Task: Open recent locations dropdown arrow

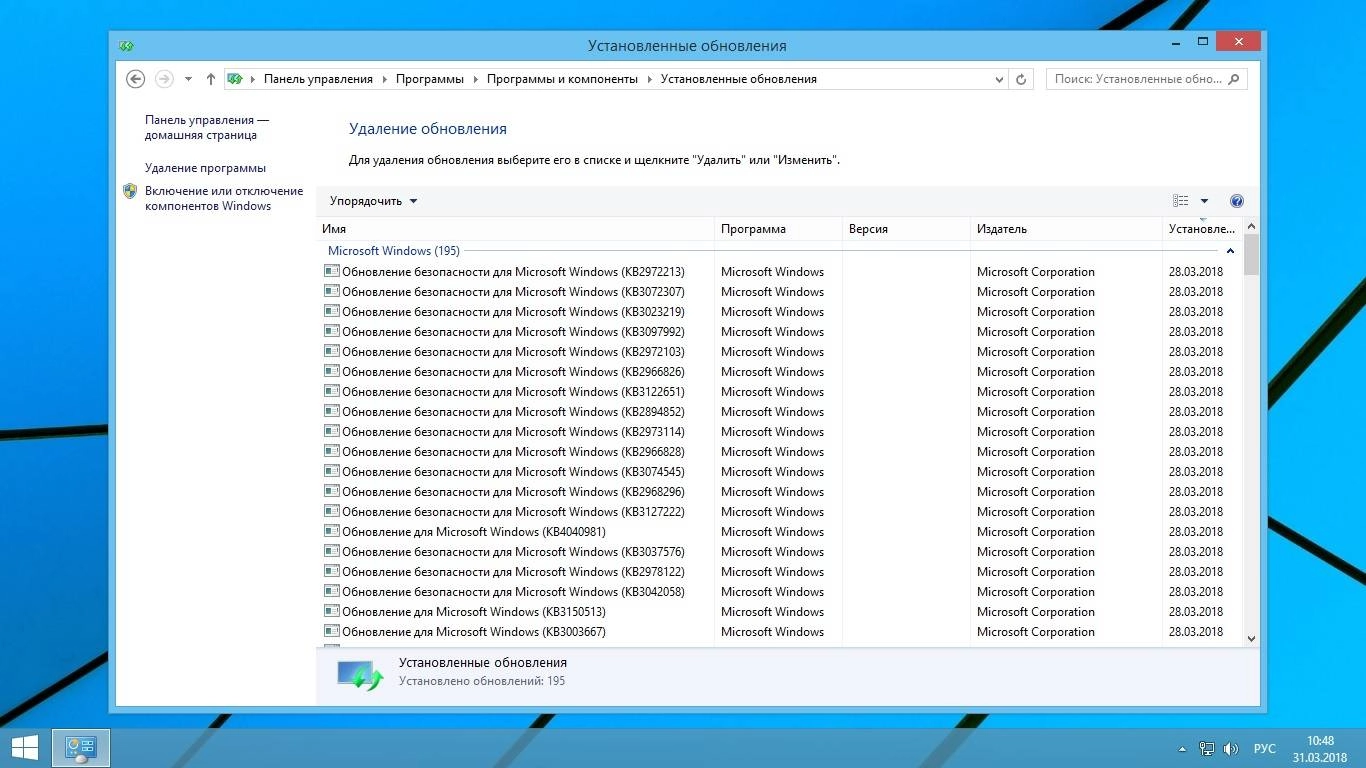Action: coord(188,79)
